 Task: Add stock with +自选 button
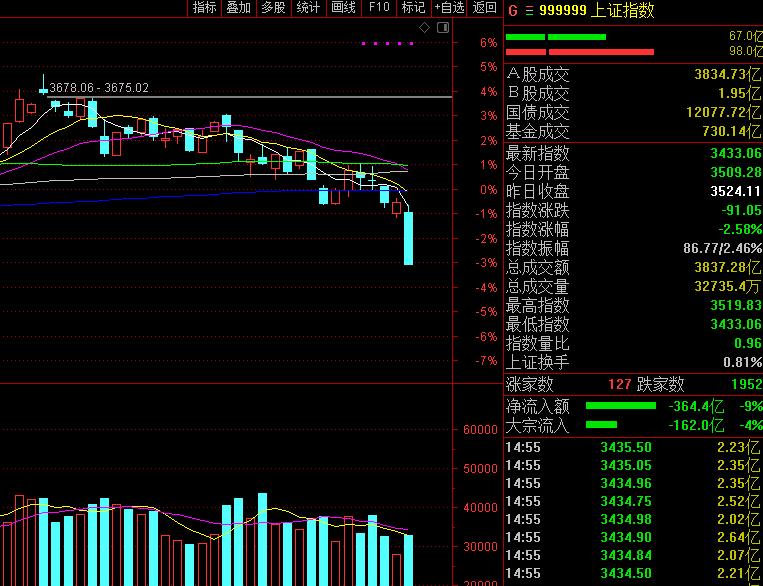pyautogui.click(x=449, y=8)
